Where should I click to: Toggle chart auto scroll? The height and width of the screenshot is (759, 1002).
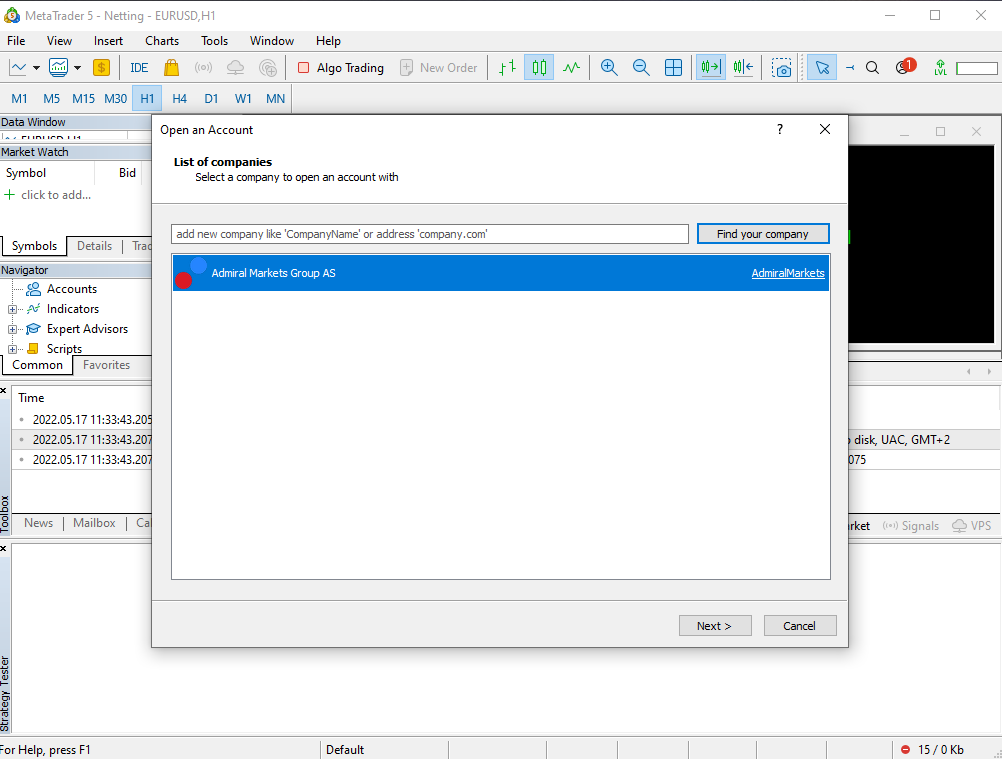710,67
